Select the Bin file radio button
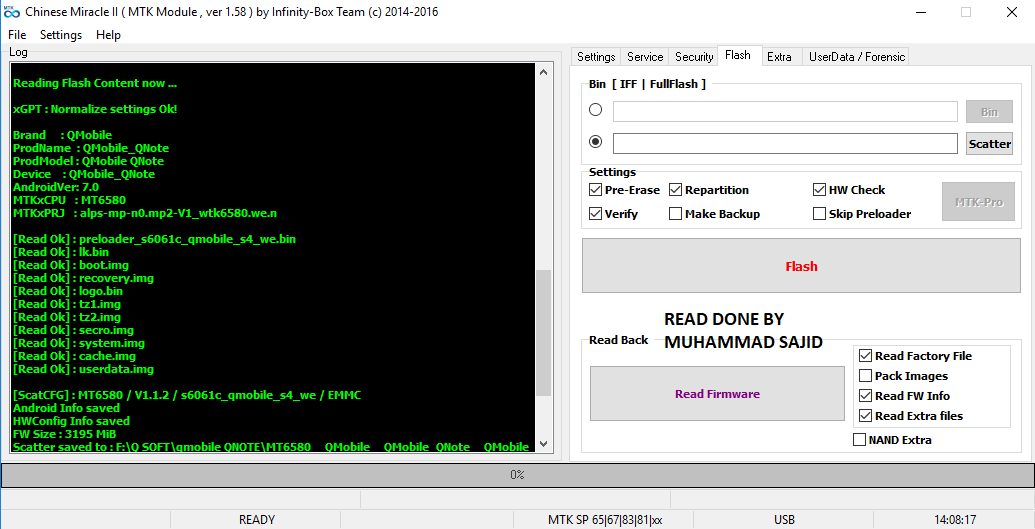This screenshot has width=1035, height=529. (x=595, y=110)
